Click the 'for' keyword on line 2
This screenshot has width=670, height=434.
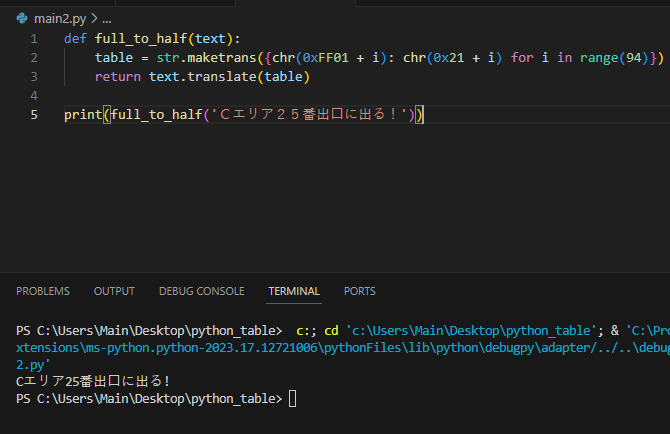522,58
